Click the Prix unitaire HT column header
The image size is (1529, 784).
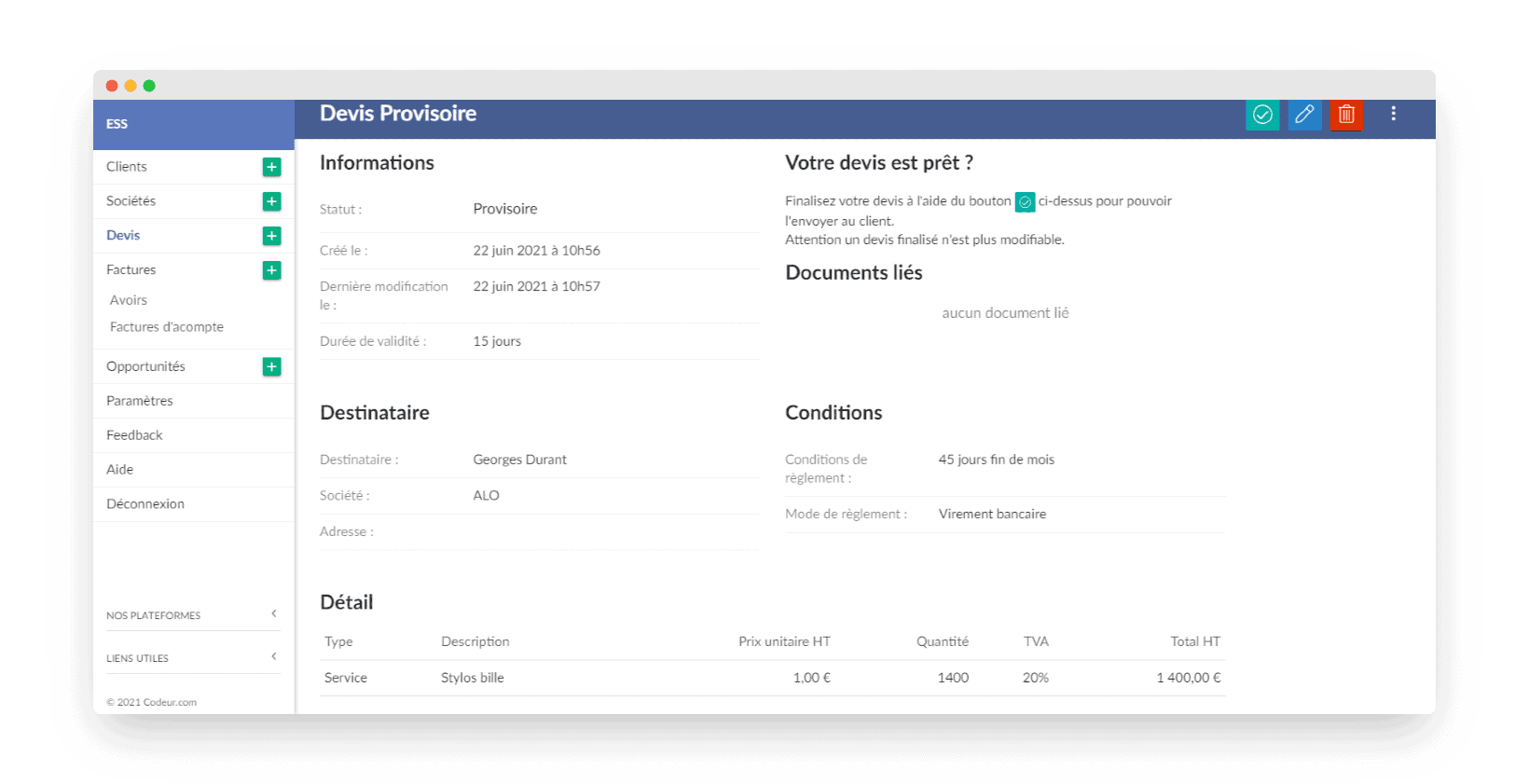(784, 641)
